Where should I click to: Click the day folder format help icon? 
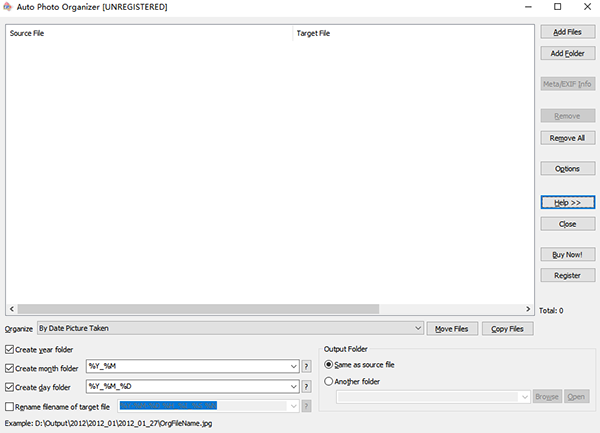[306, 387]
